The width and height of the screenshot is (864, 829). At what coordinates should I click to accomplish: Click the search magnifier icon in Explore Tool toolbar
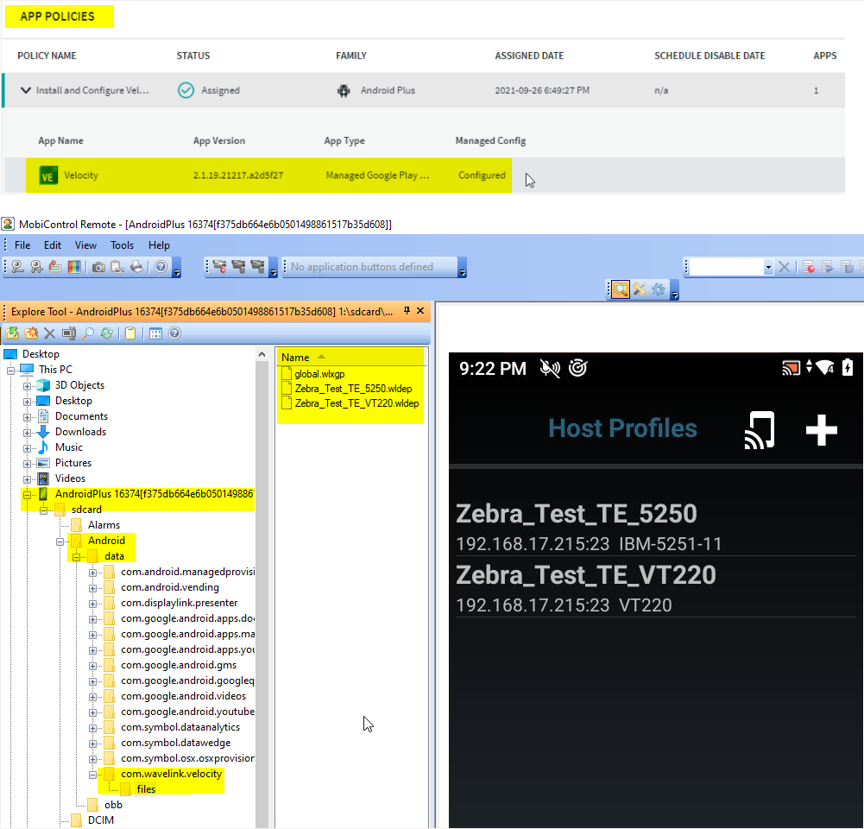[88, 334]
